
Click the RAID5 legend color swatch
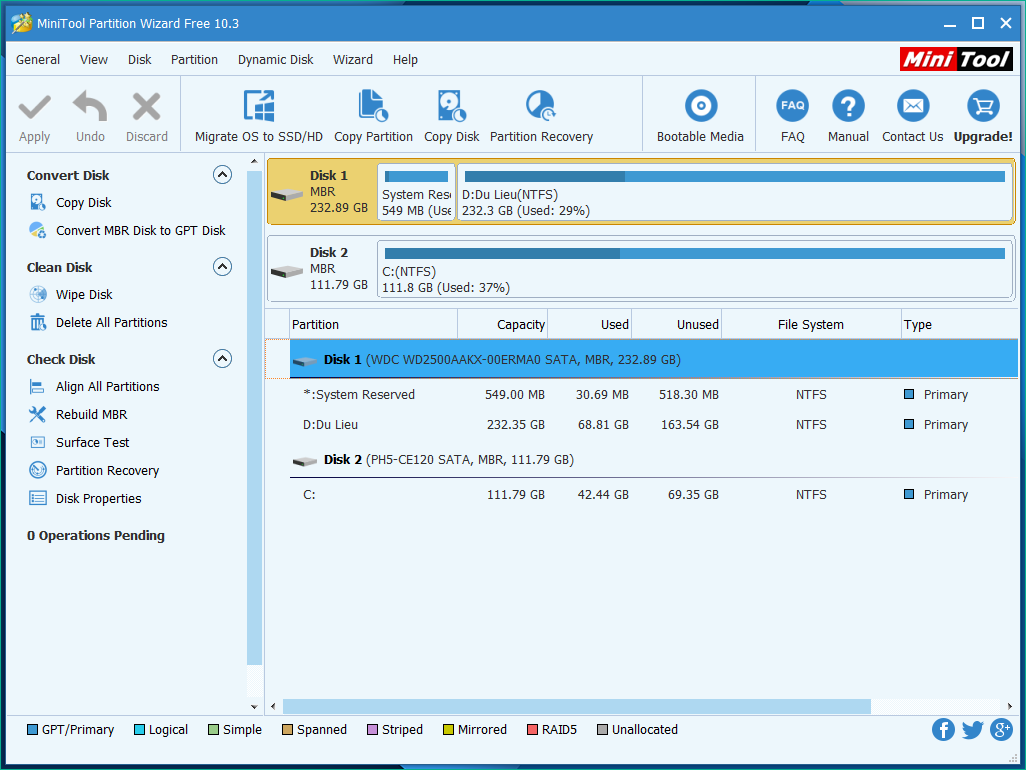tap(533, 729)
